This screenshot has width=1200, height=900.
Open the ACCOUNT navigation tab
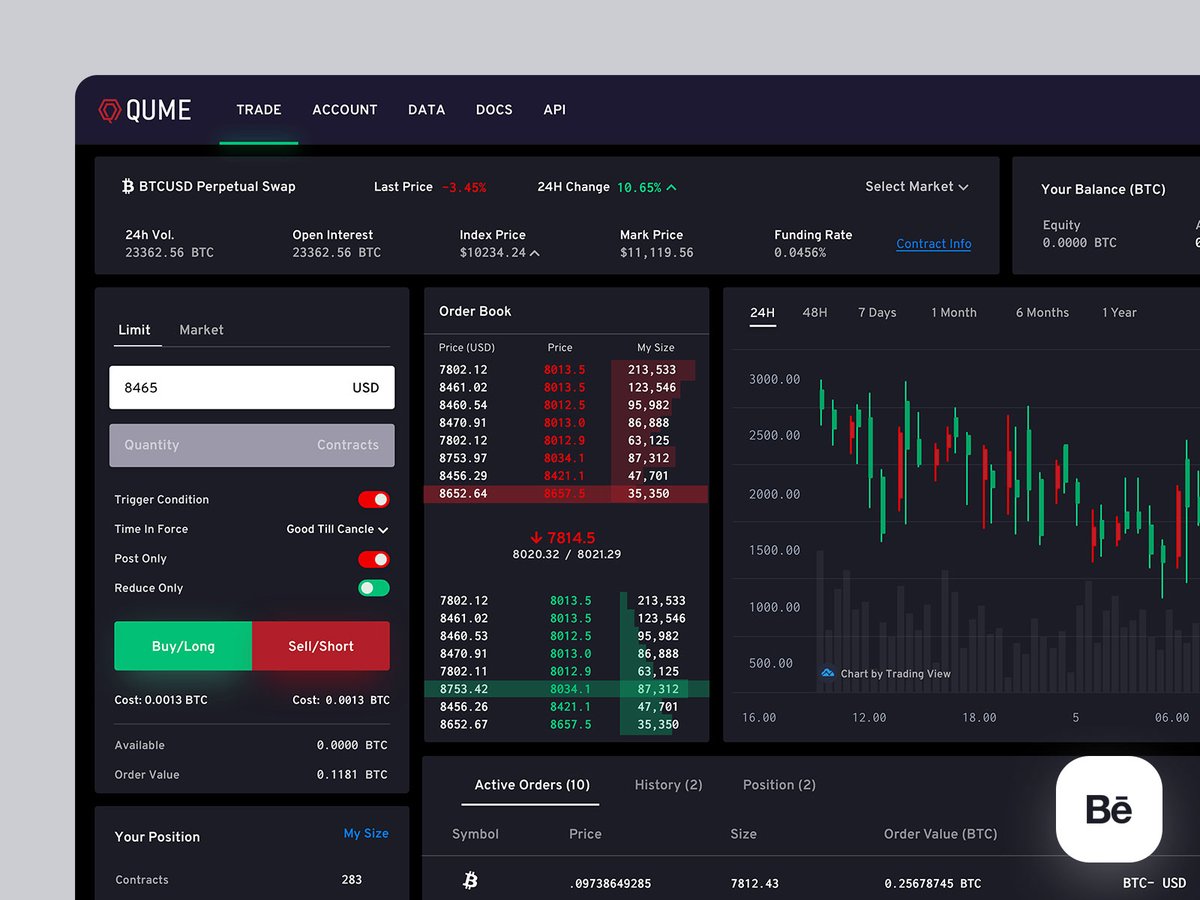[345, 110]
